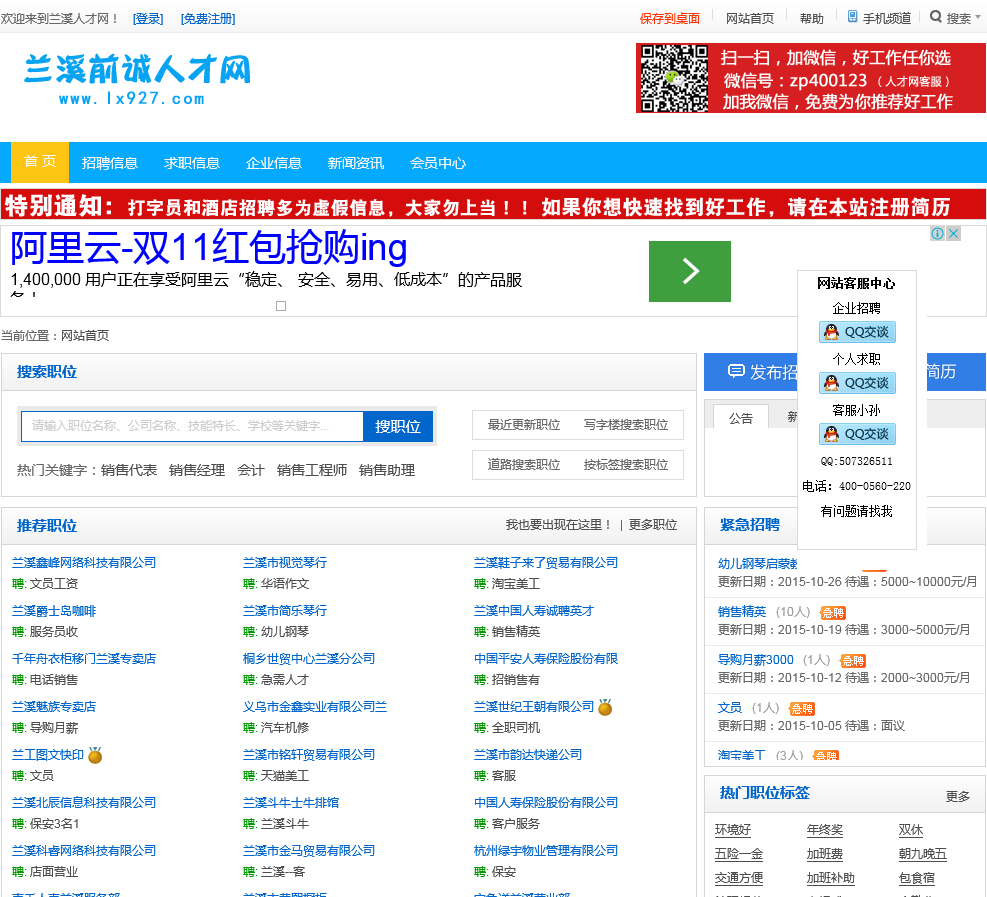Viewport: 987px width, 897px height.
Task: Open company 杭州绿宇物业管理有限公司
Action: pos(546,850)
